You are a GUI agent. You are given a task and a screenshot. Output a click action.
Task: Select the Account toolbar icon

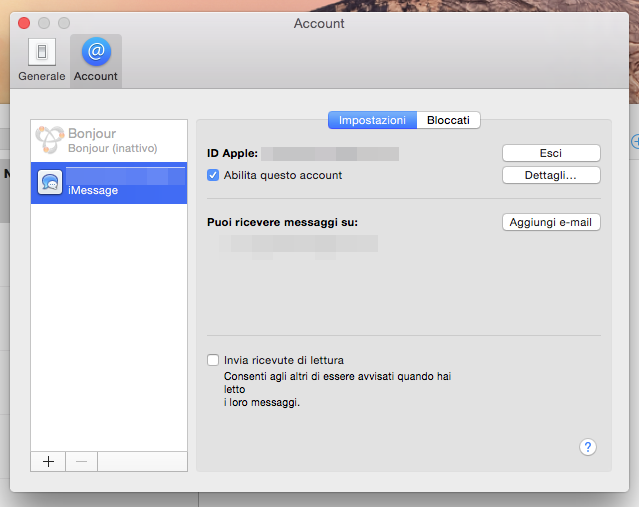pyautogui.click(x=96, y=60)
